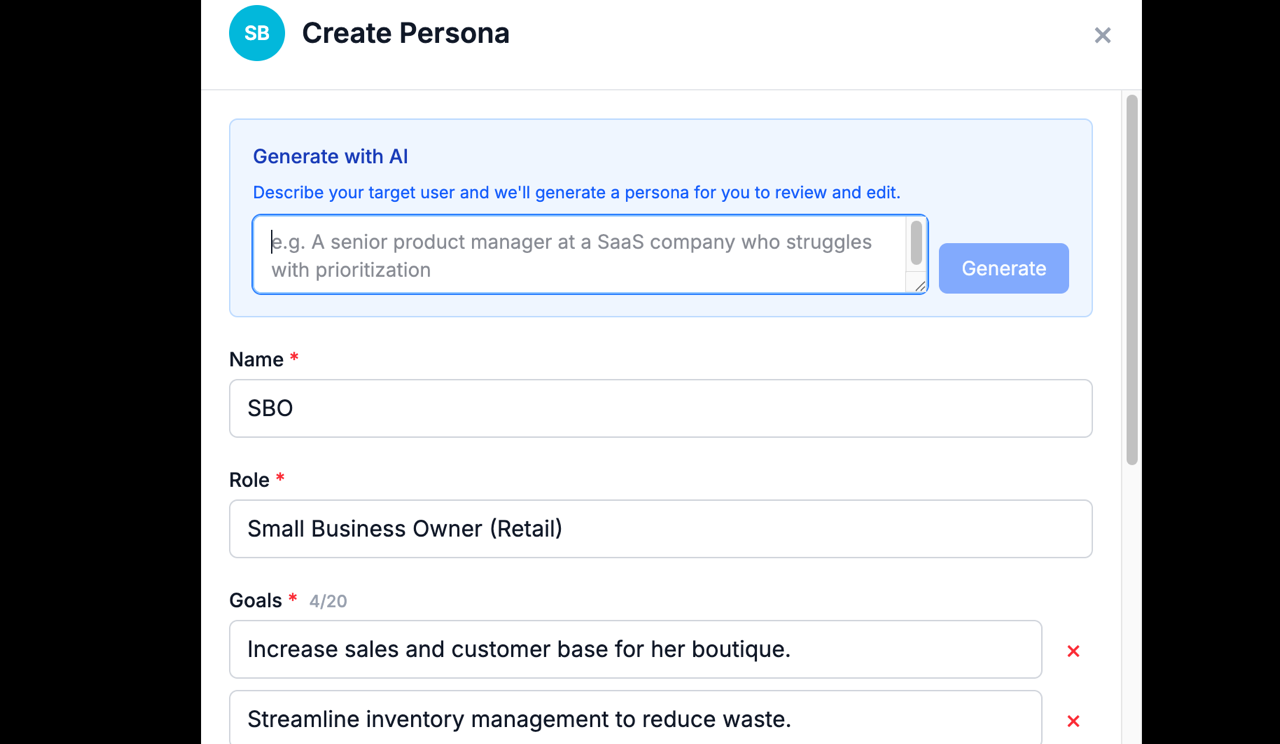This screenshot has height=744, width=1280.
Task: Click the goal about increasing sales
Action: click(635, 649)
